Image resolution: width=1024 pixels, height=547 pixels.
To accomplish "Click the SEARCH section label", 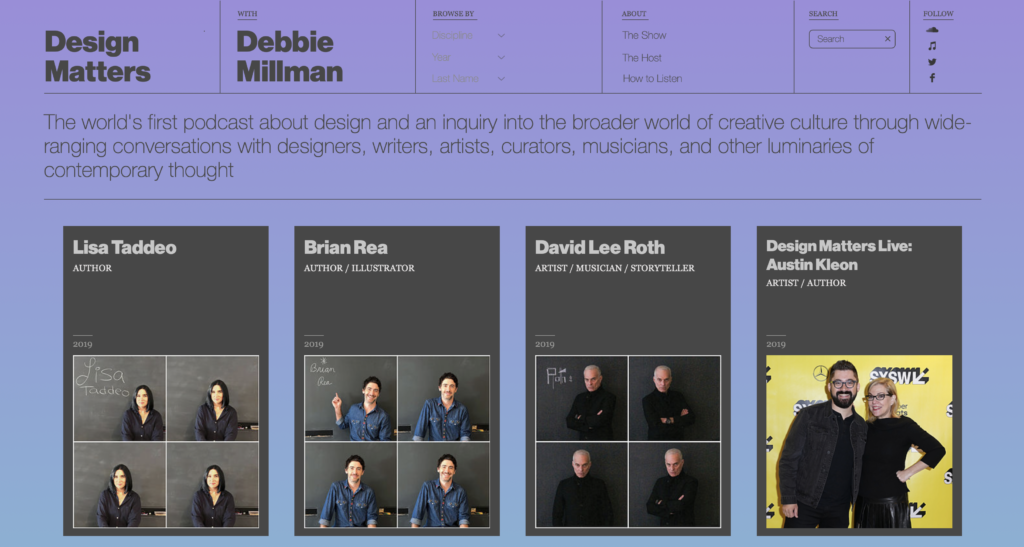I will (823, 14).
